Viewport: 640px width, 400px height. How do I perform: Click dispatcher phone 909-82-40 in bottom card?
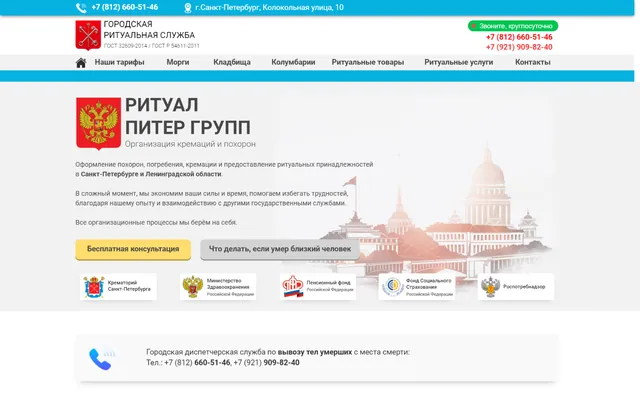coord(281,362)
